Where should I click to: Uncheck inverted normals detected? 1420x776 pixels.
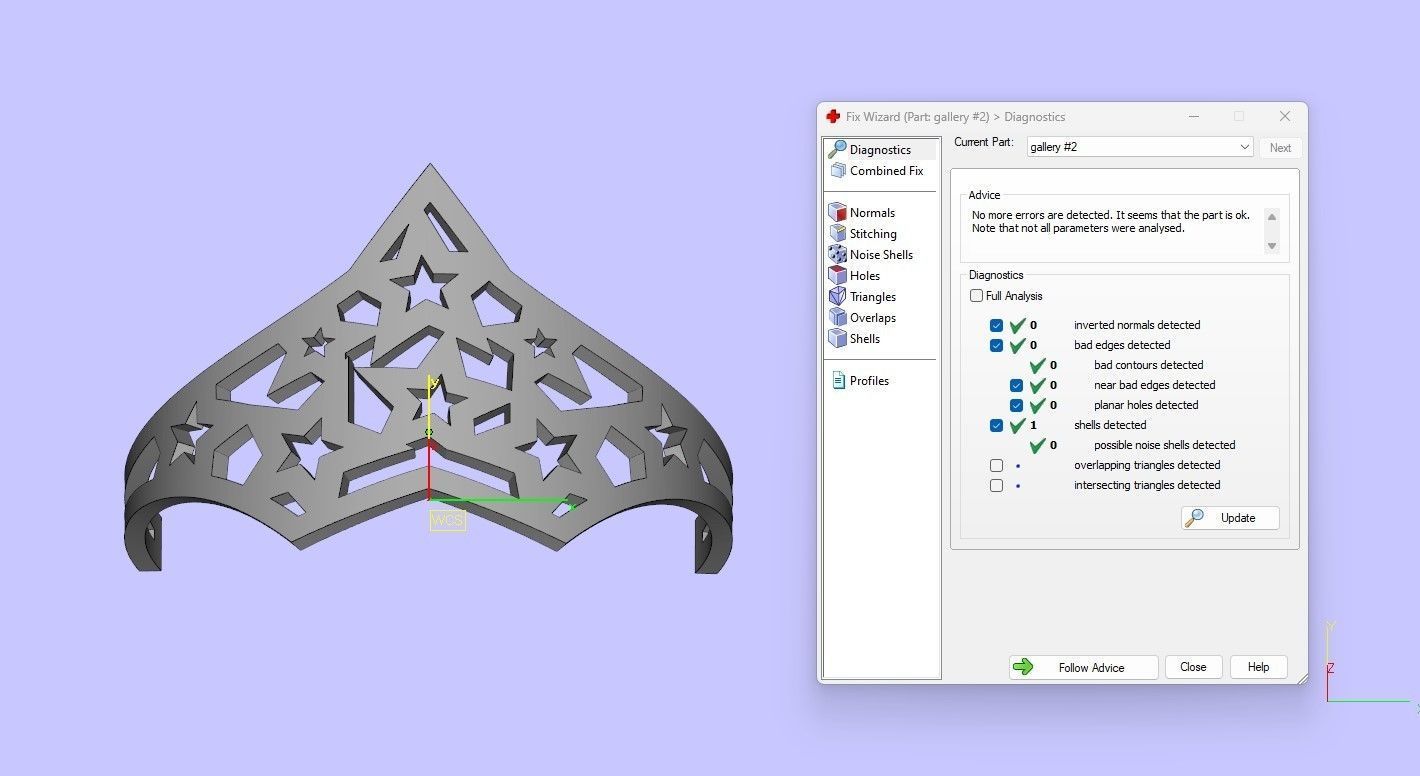point(997,325)
